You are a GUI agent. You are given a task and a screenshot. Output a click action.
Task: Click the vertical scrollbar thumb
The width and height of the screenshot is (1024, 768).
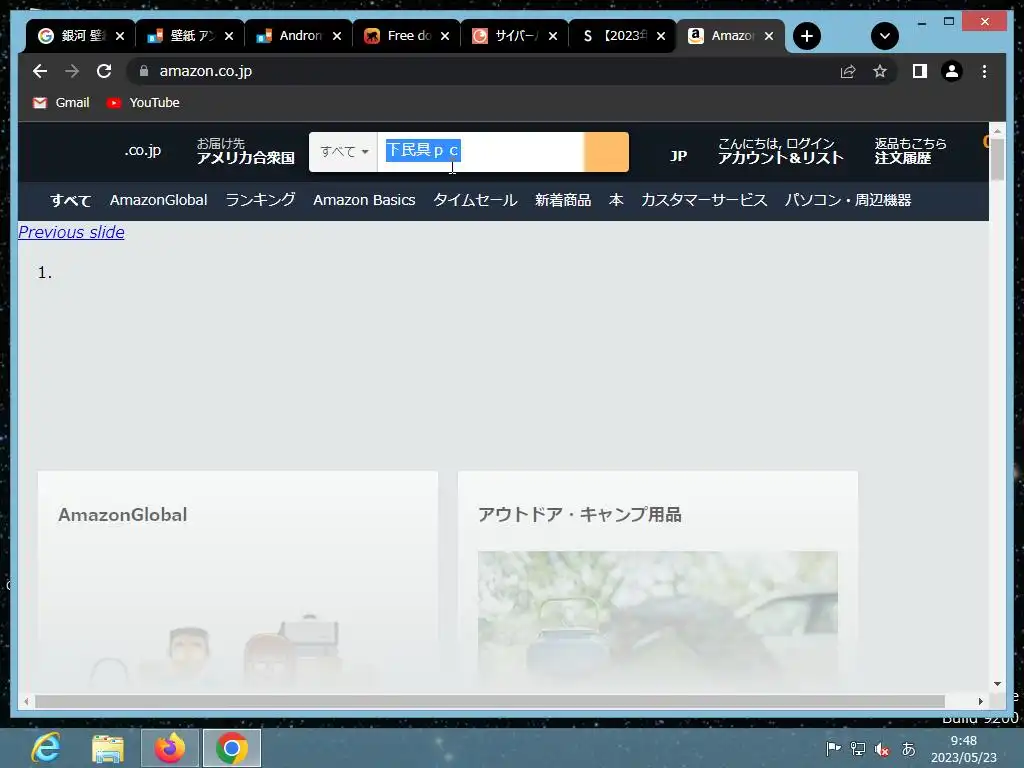tap(997, 160)
